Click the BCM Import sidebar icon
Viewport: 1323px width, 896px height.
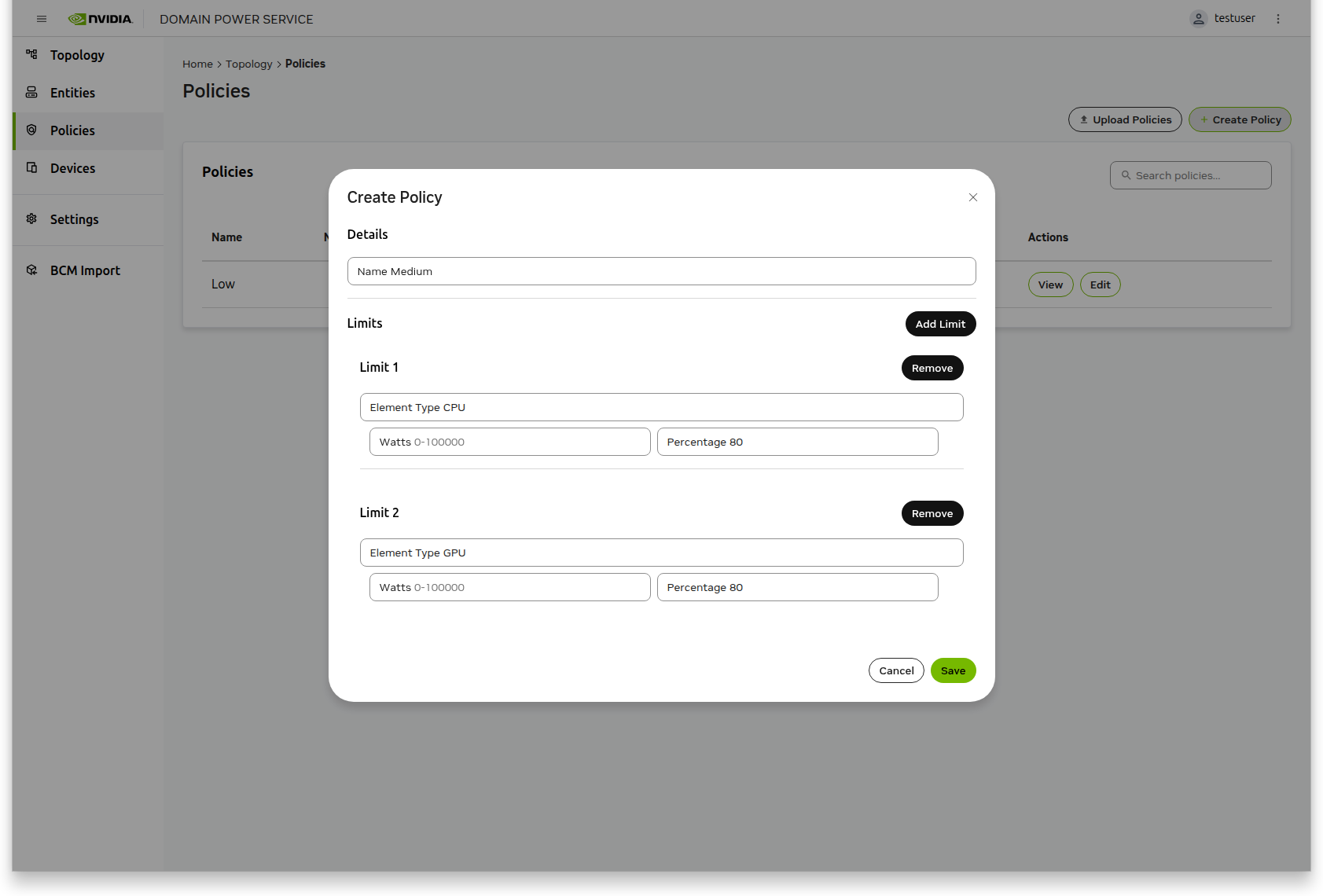31,270
